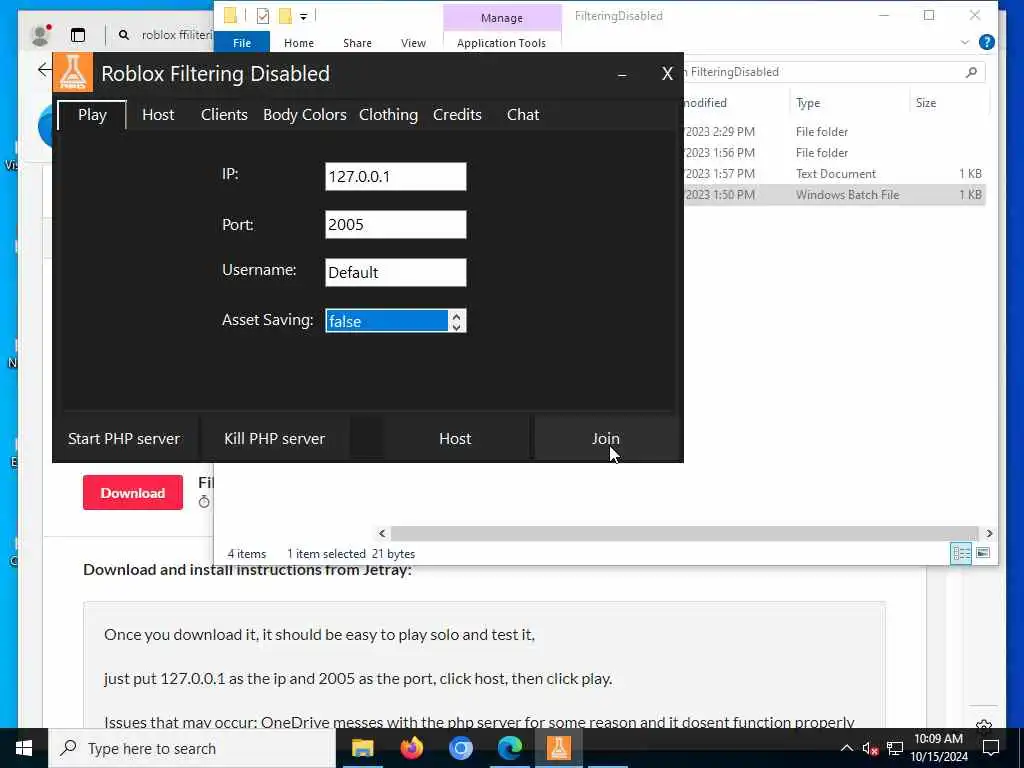Select the File folder row dated 1:56 PM

(833, 152)
